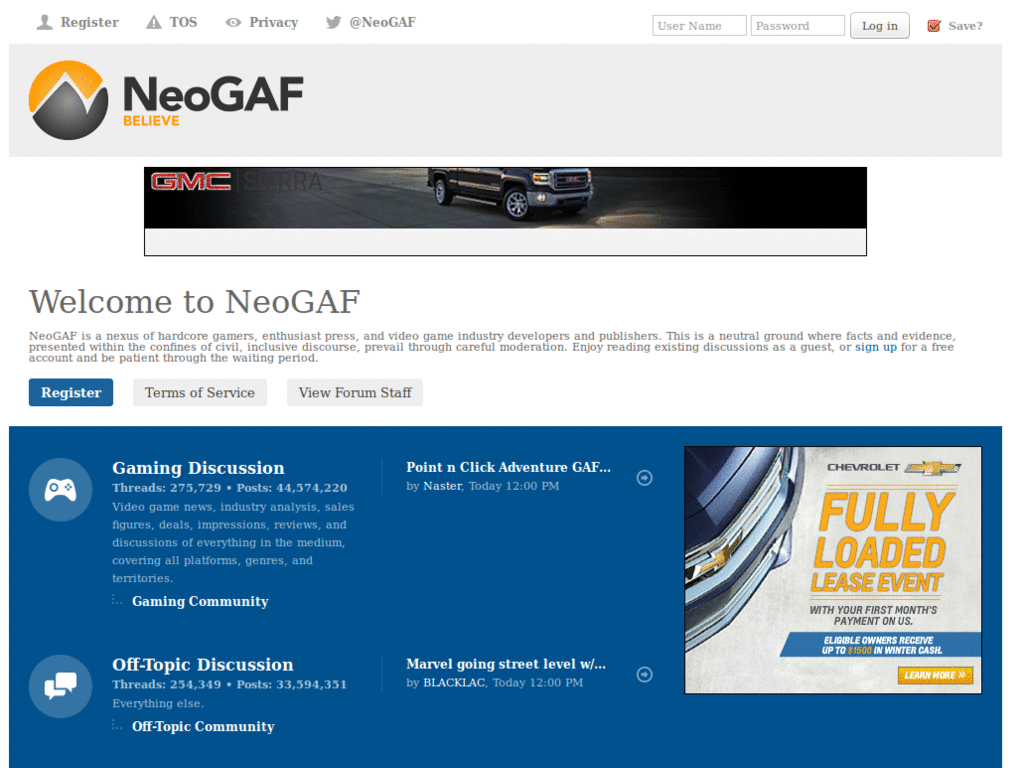Click the Password input field

[x=797, y=26]
